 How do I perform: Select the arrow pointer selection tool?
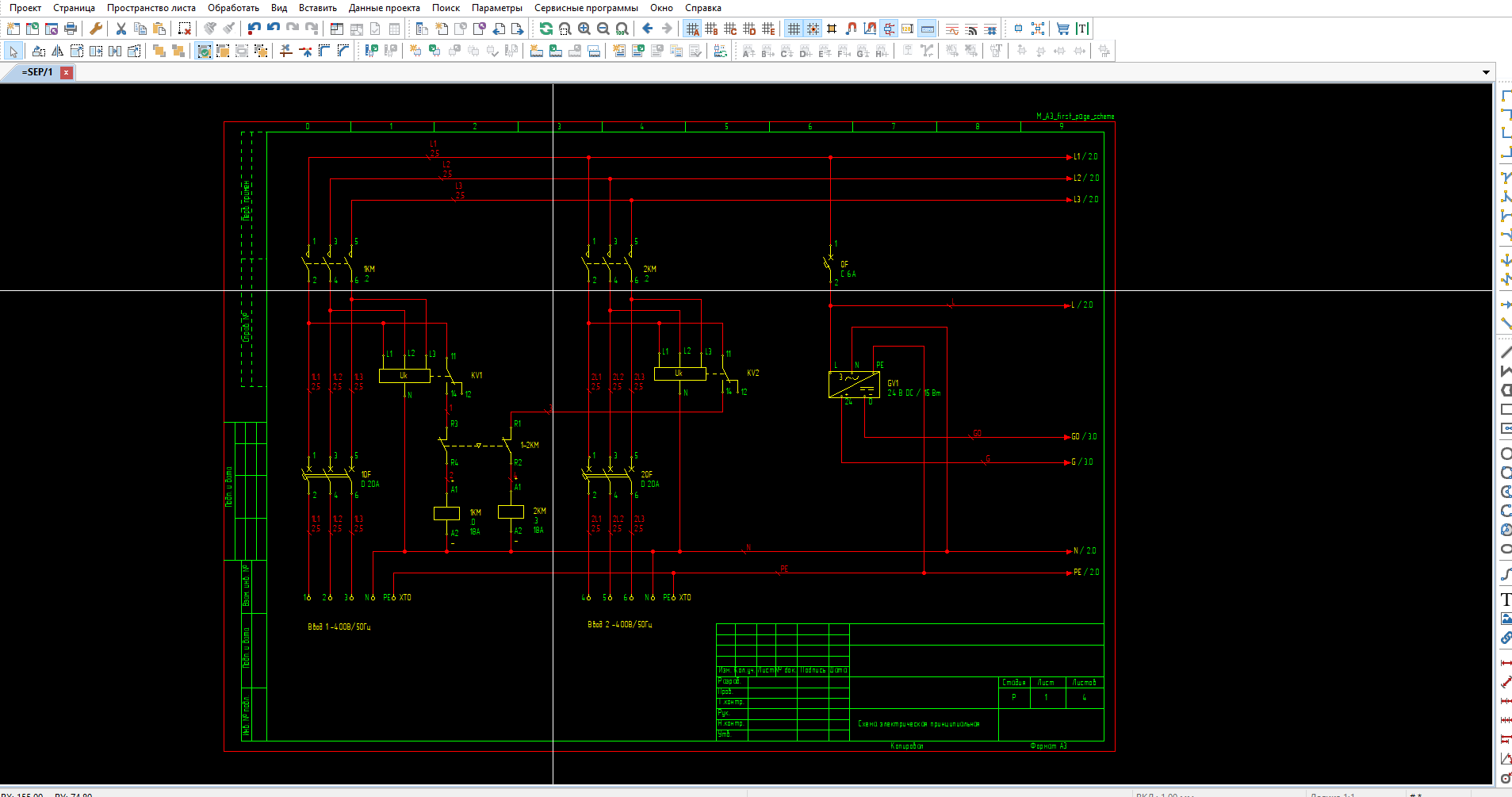(x=13, y=52)
